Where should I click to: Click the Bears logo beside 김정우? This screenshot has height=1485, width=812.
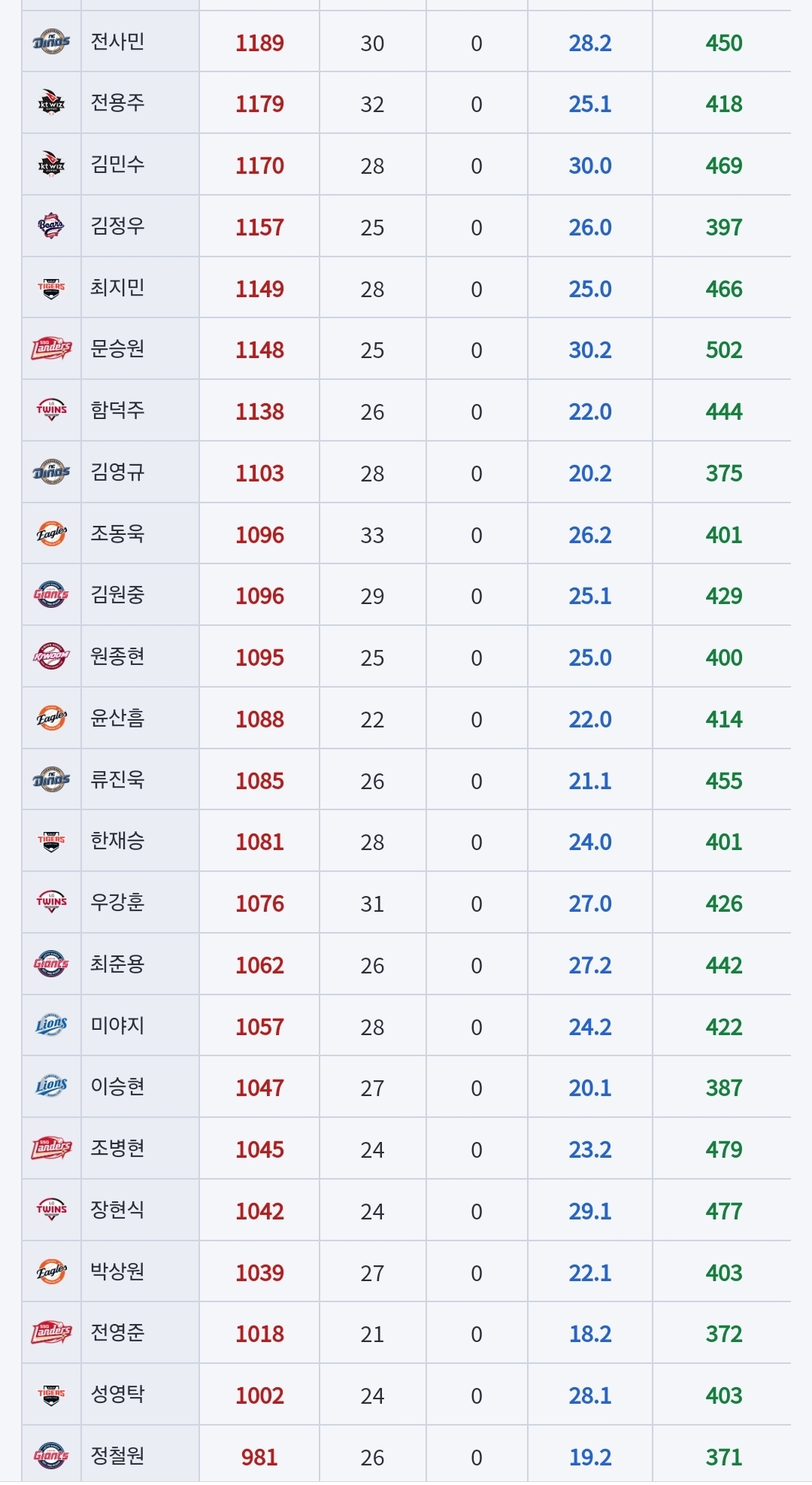coord(51,226)
